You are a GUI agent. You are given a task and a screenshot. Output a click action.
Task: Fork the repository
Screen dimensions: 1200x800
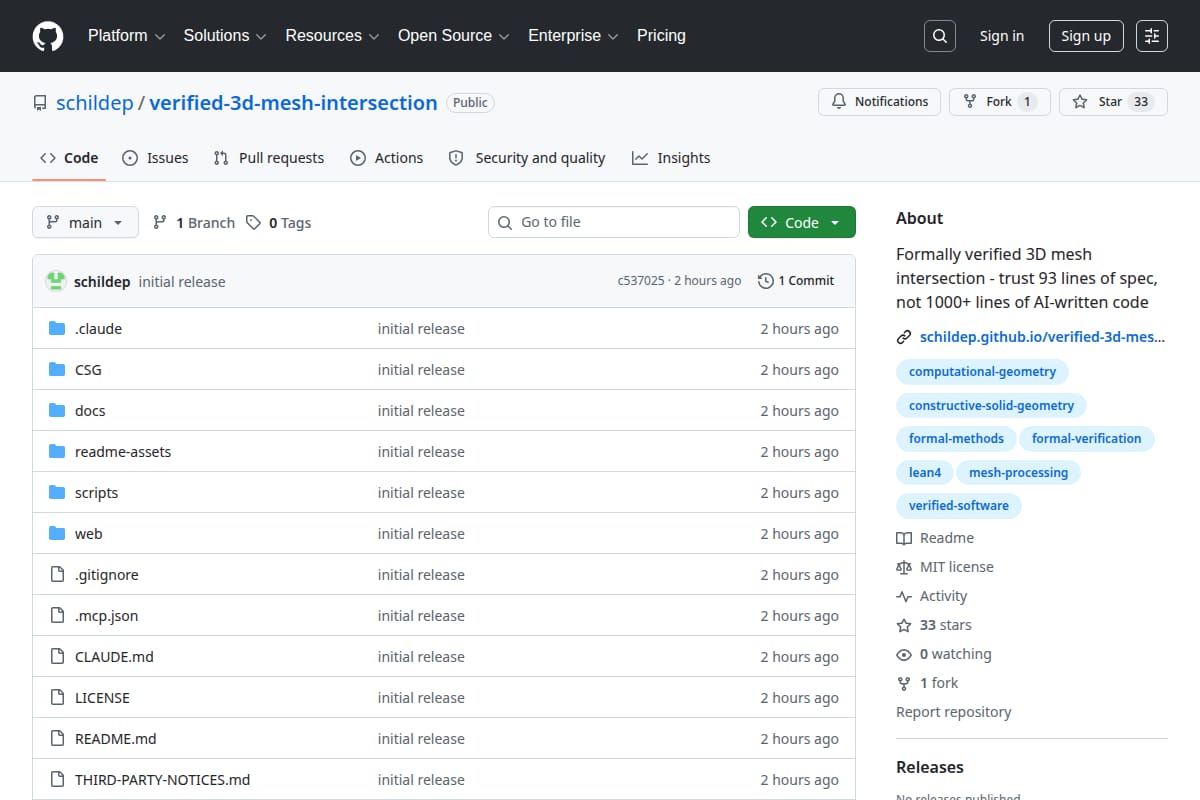[x=999, y=102]
